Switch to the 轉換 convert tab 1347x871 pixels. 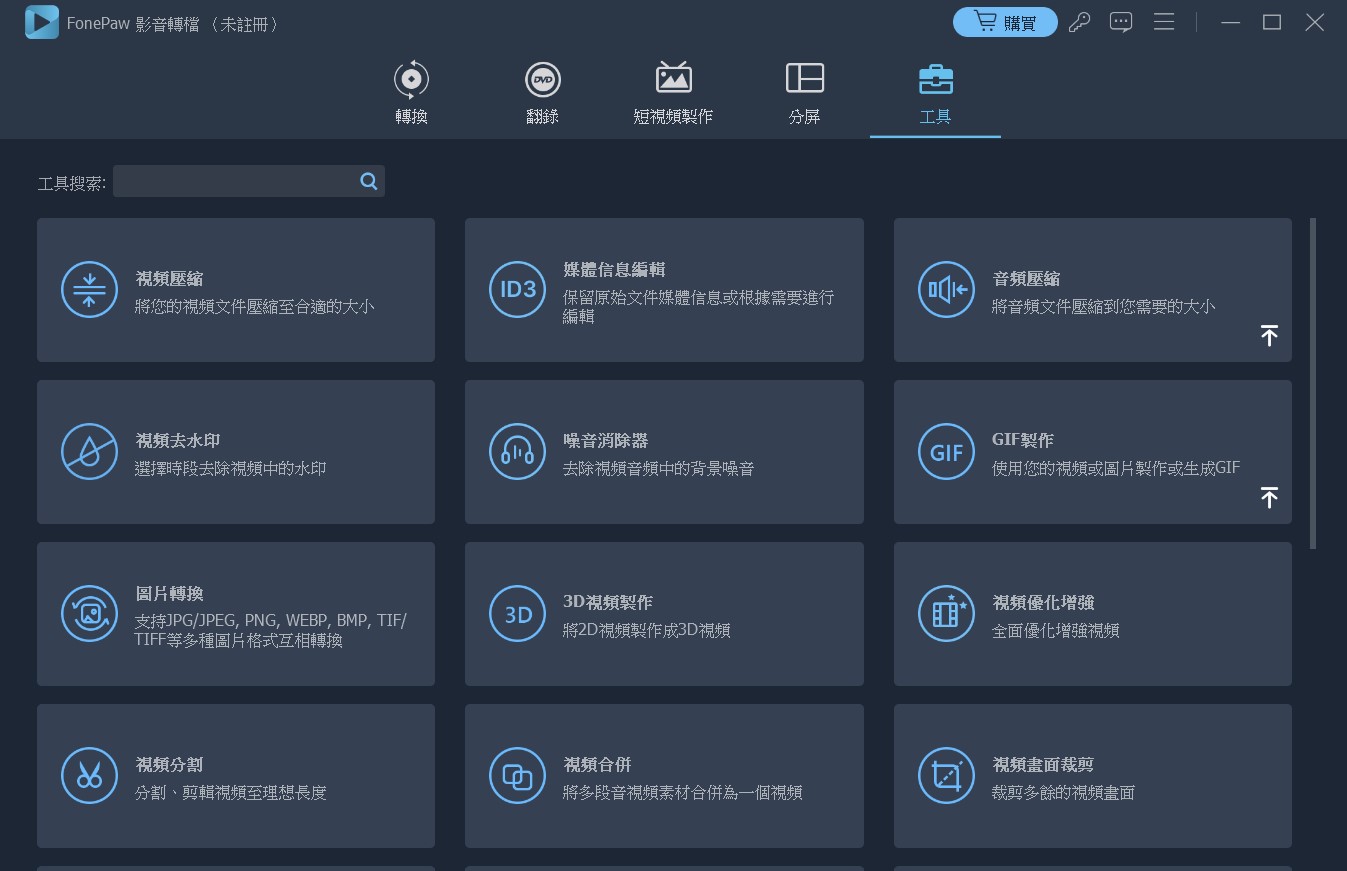click(x=410, y=90)
